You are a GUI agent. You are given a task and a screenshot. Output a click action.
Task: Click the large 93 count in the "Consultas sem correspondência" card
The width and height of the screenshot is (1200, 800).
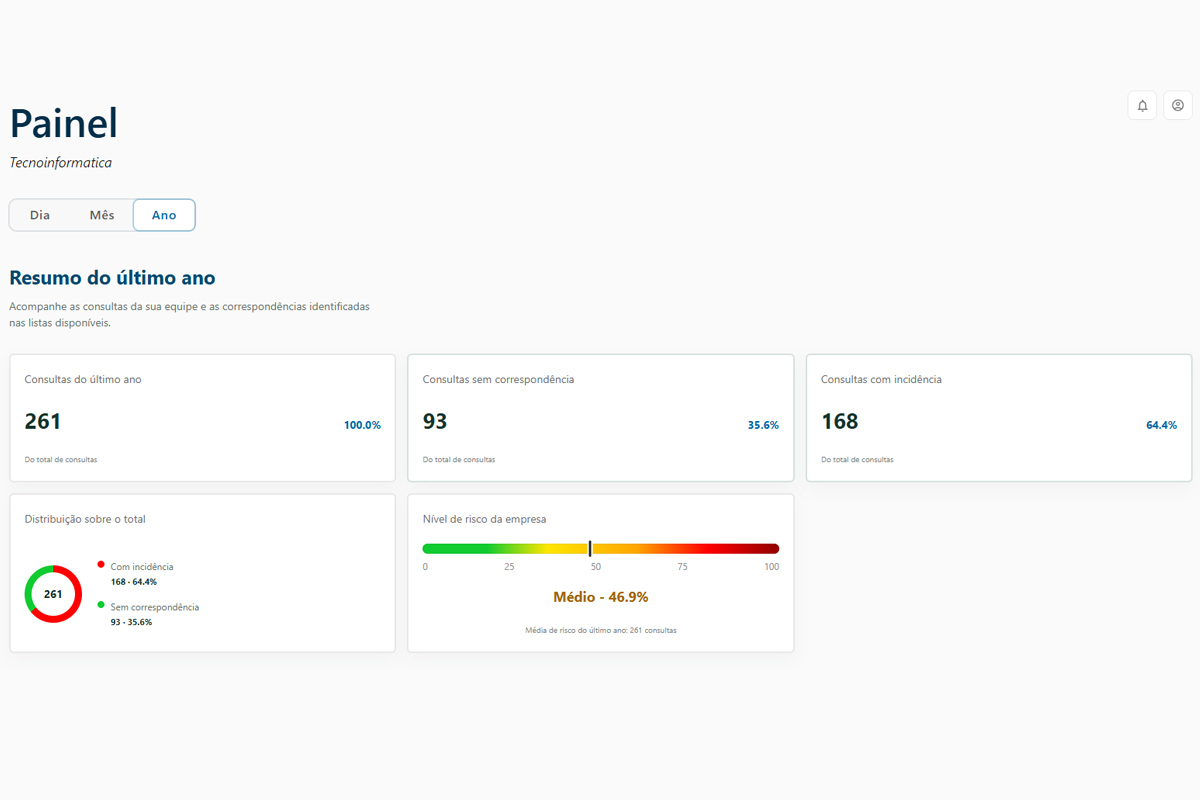point(435,422)
